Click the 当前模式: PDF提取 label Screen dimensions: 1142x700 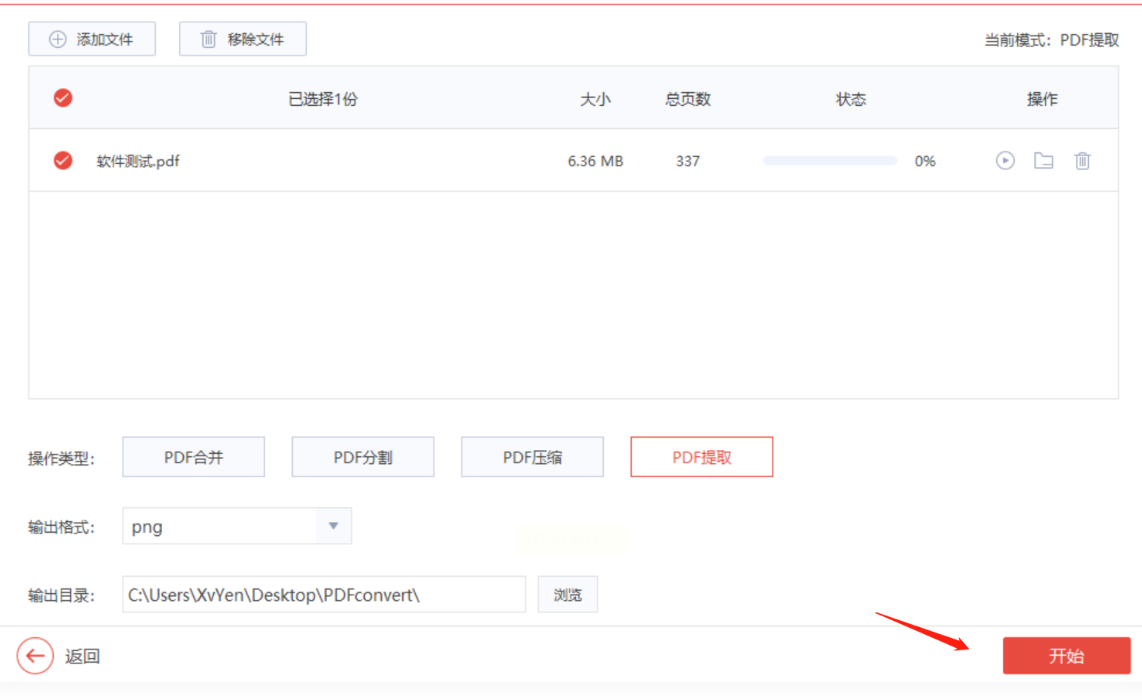[x=1052, y=40]
